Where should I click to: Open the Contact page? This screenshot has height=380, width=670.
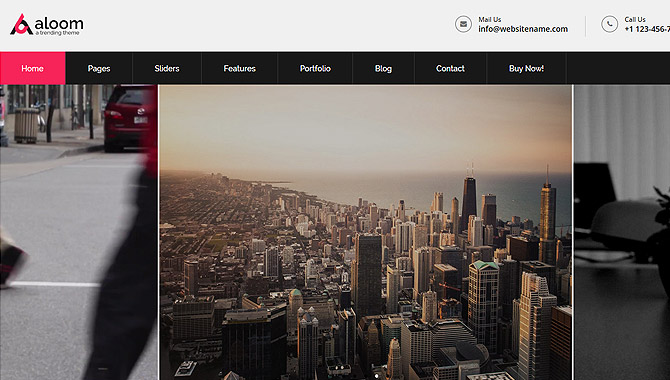[450, 68]
